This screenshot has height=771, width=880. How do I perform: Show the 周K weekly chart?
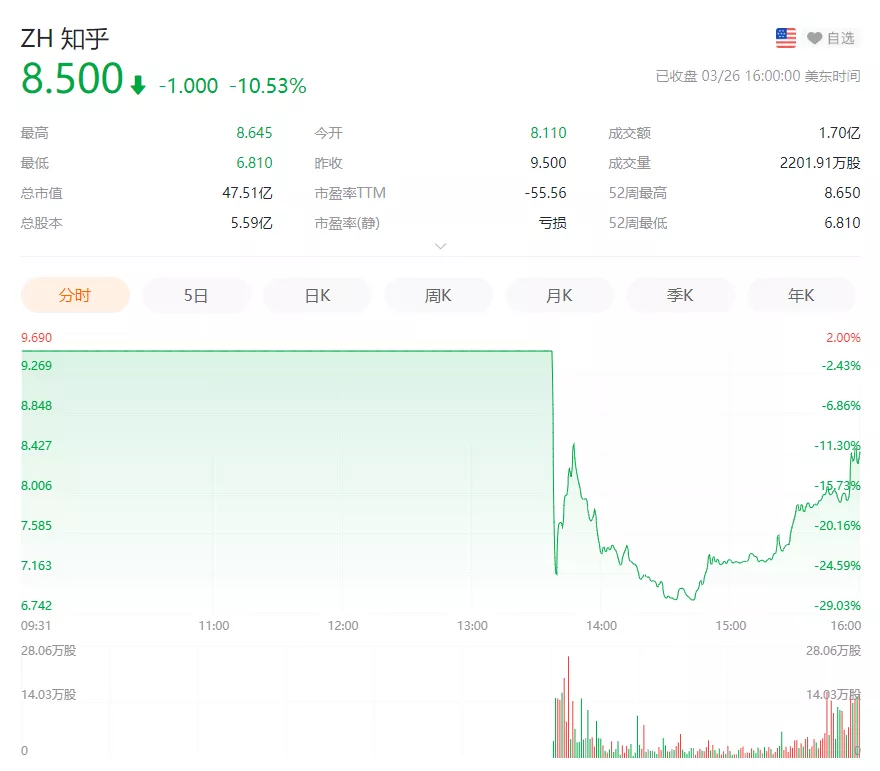[438, 295]
